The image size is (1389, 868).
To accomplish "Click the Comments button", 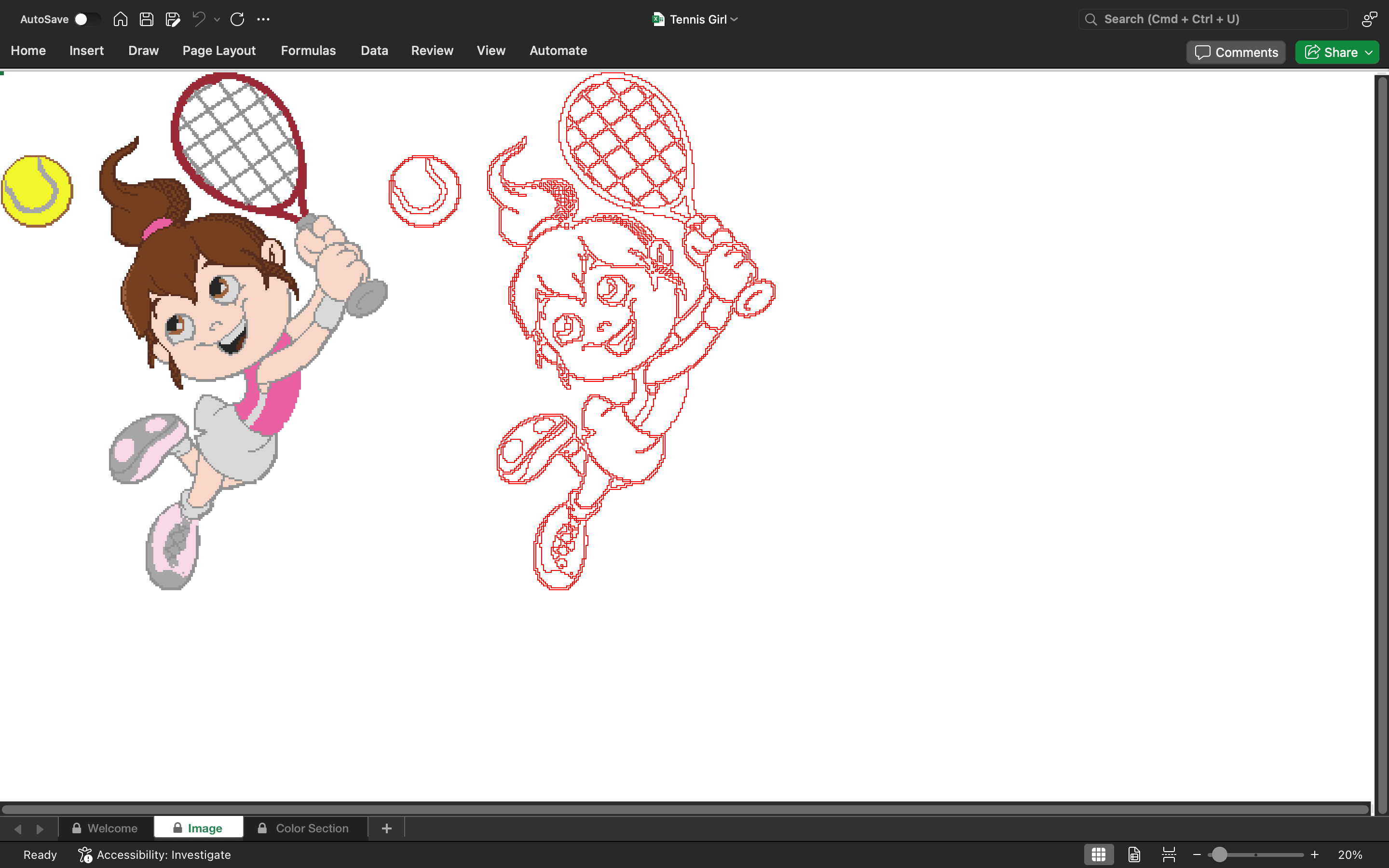I will 1236,52.
